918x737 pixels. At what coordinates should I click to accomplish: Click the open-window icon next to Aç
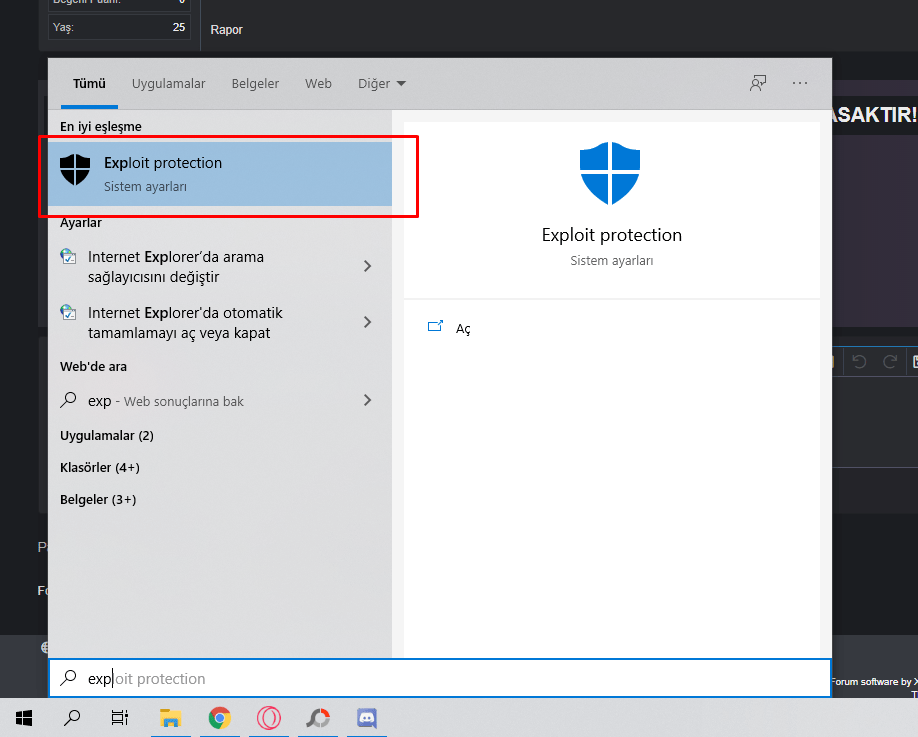pyautogui.click(x=435, y=326)
